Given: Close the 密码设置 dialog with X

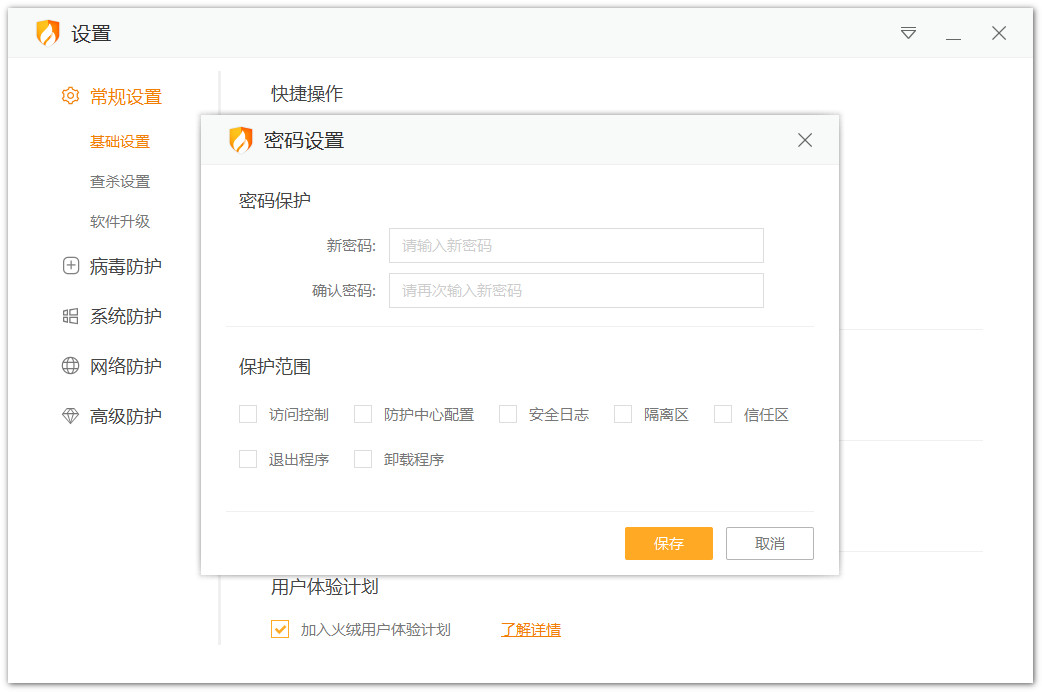Looking at the screenshot, I should pyautogui.click(x=805, y=140).
